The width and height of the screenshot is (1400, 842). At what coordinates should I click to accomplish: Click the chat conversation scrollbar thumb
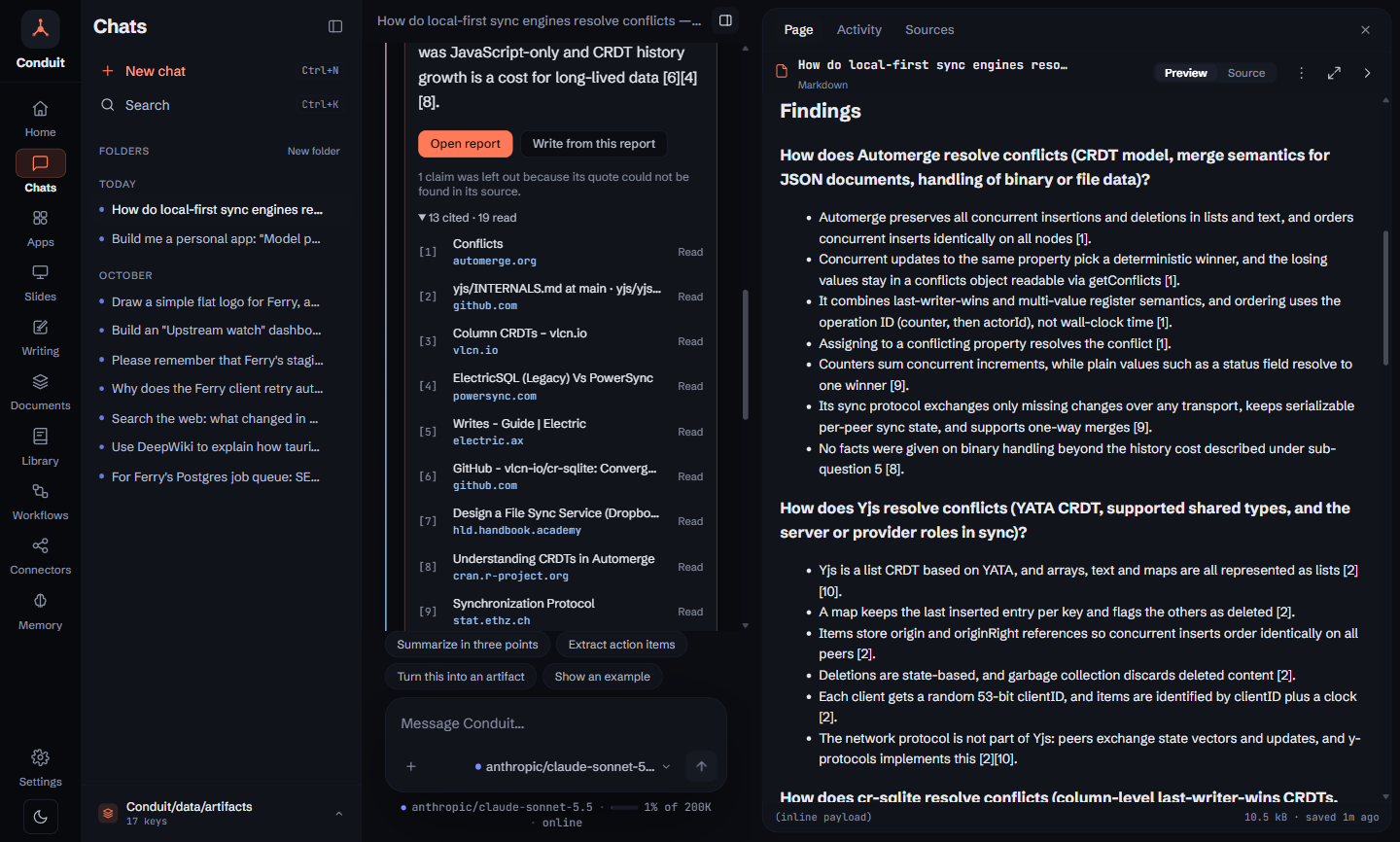coord(746,354)
